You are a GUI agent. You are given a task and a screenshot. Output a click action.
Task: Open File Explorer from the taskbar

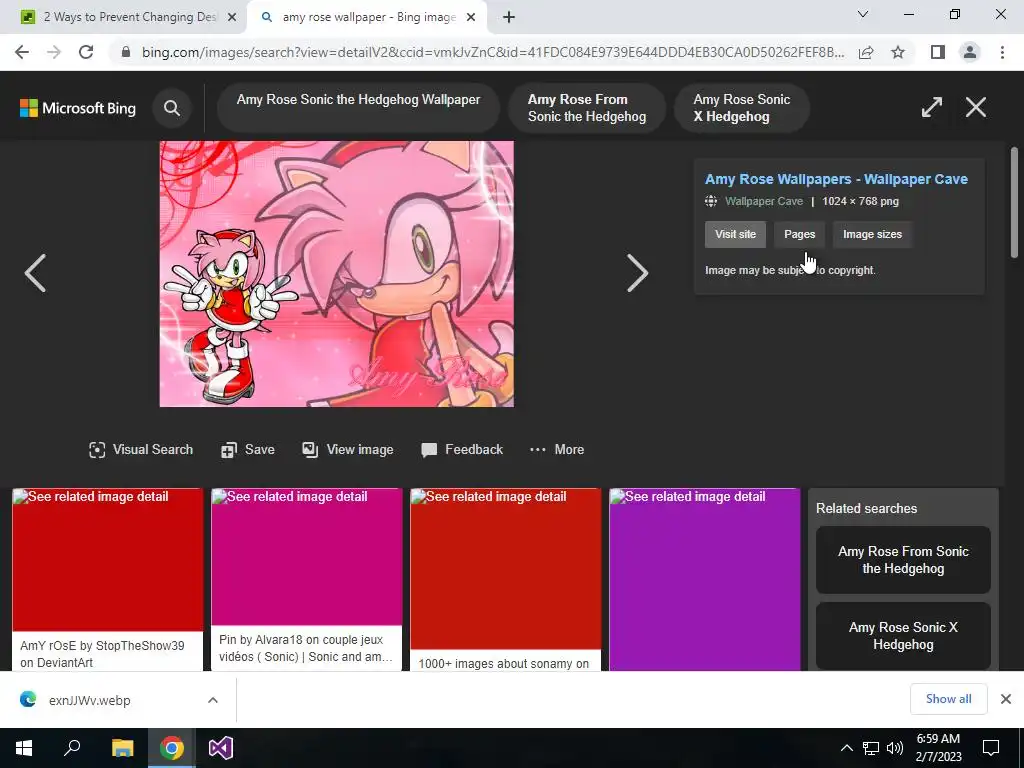point(122,748)
